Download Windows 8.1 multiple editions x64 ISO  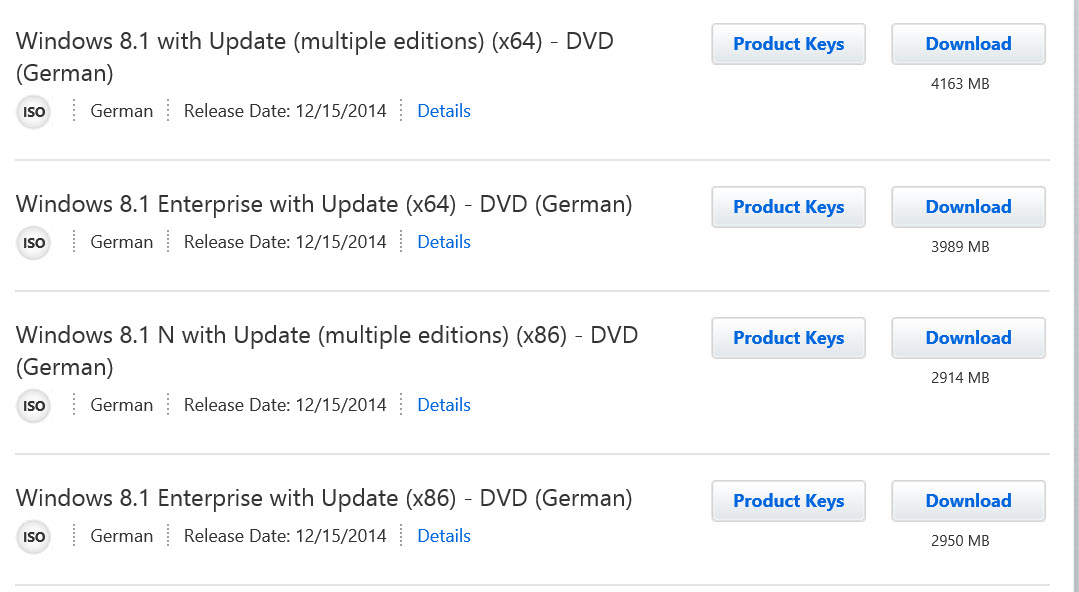pyautogui.click(x=968, y=44)
